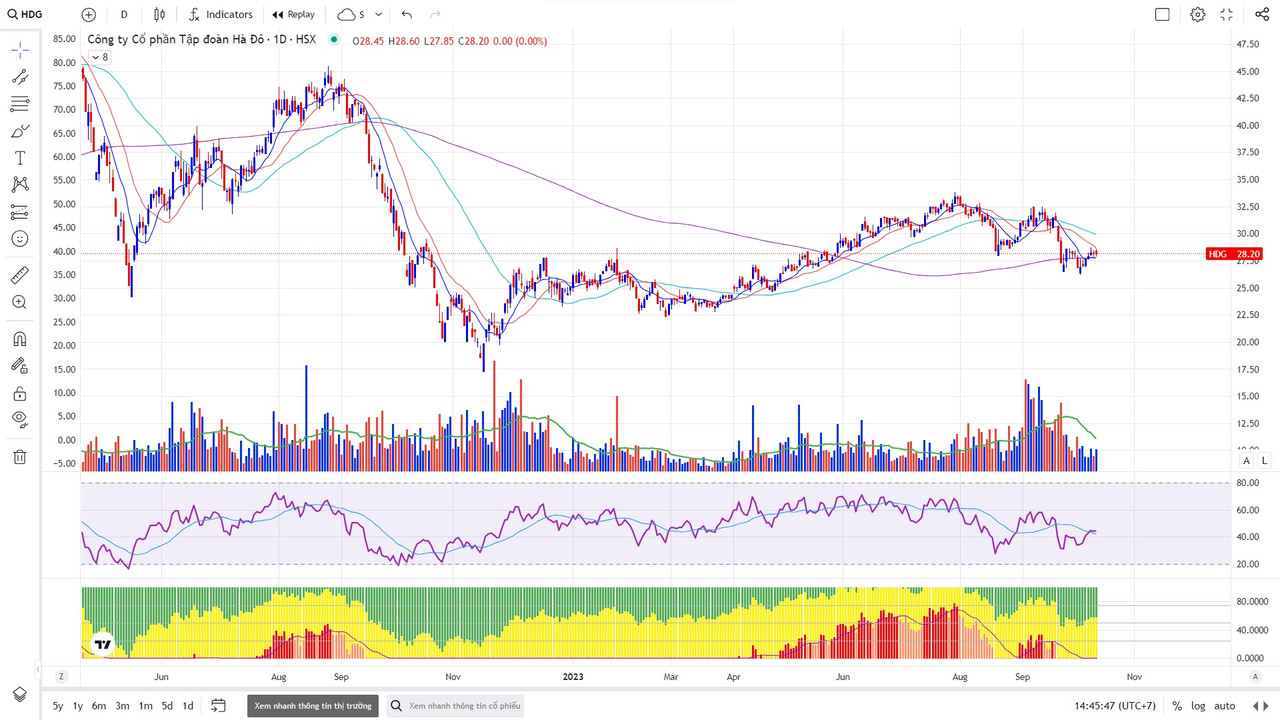
Task: Click the red HDG 28.20 price label
Action: coord(1235,254)
